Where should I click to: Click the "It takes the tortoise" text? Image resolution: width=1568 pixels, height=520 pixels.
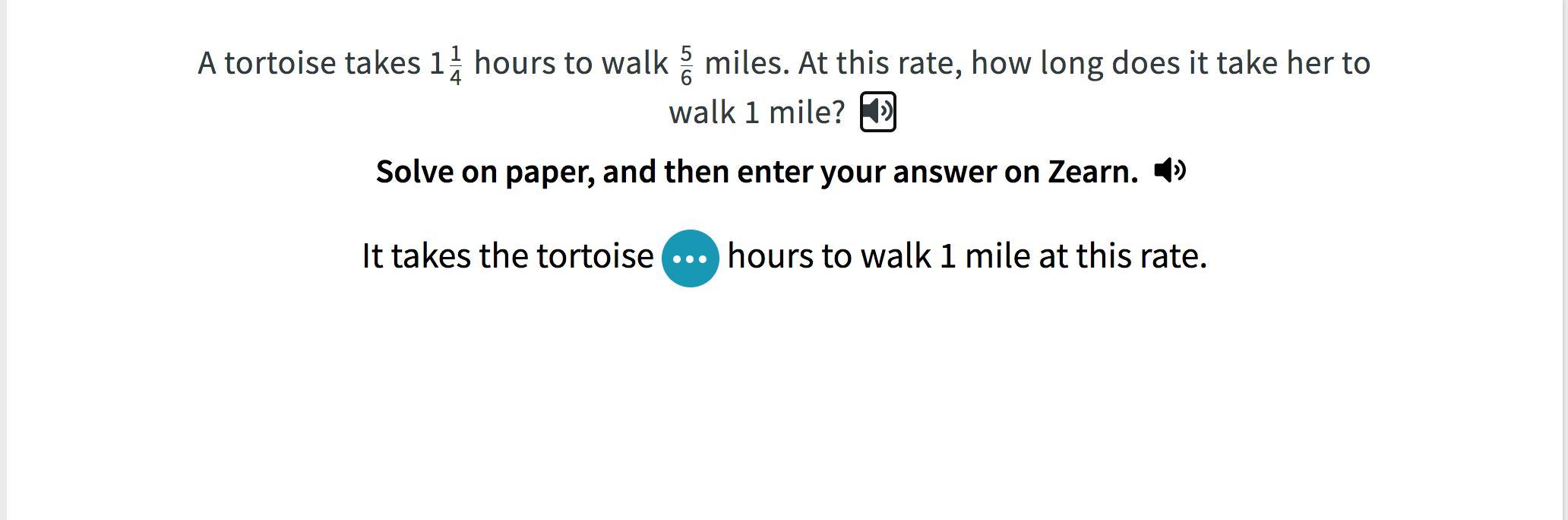pos(507,256)
